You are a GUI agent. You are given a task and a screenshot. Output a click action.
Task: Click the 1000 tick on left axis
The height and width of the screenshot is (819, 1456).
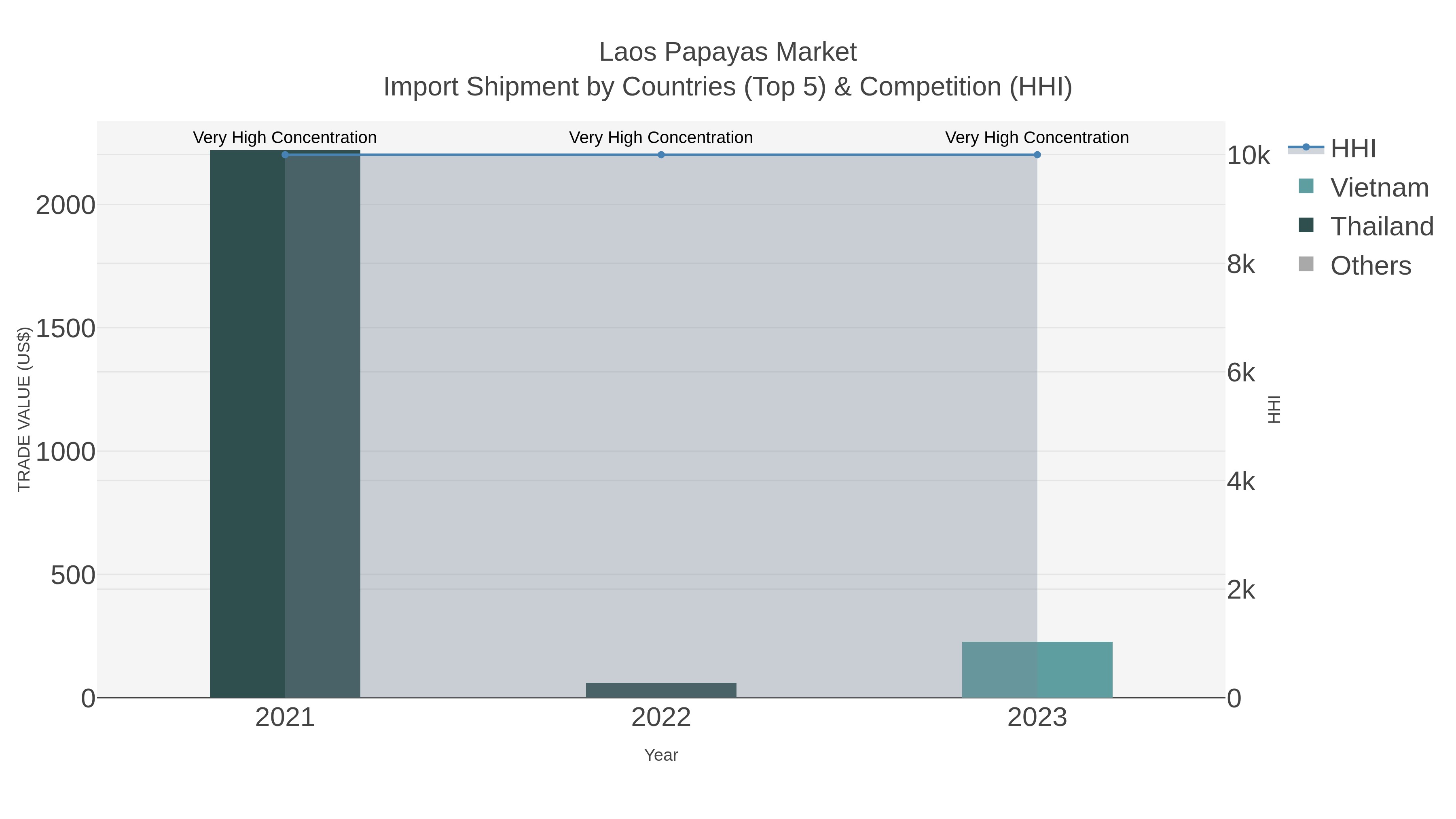coord(66,452)
